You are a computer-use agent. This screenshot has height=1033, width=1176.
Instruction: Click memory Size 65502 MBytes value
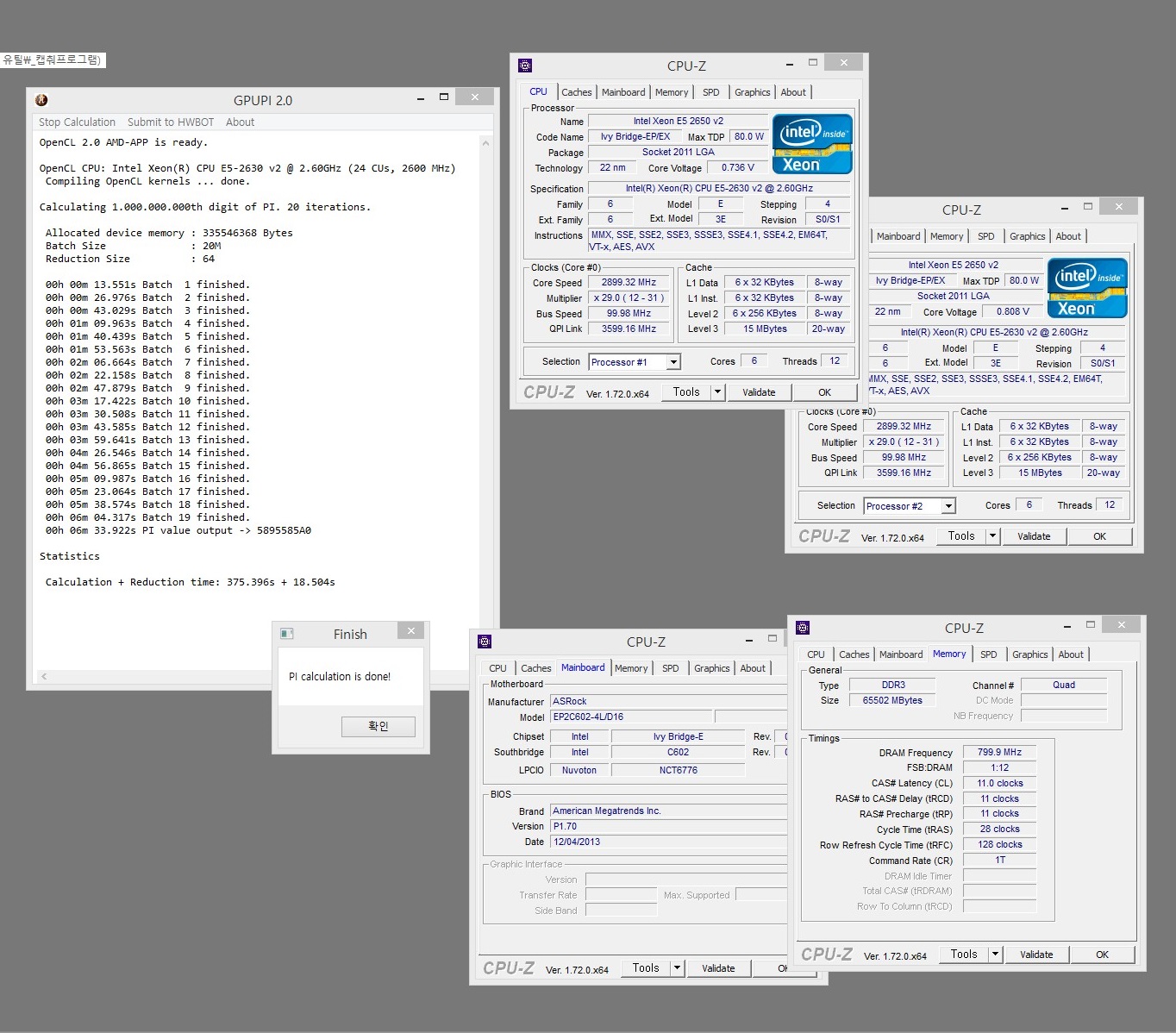(892, 700)
